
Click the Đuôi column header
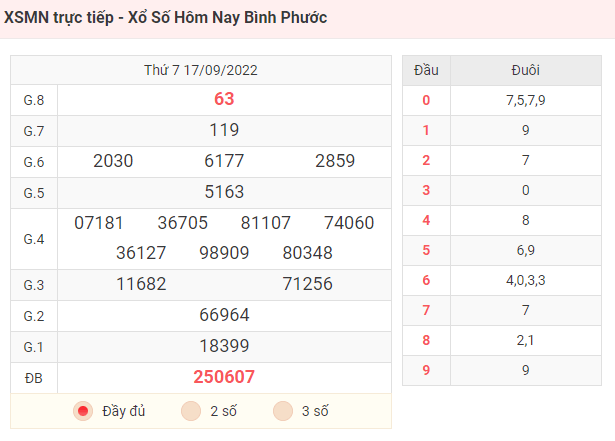point(526,70)
